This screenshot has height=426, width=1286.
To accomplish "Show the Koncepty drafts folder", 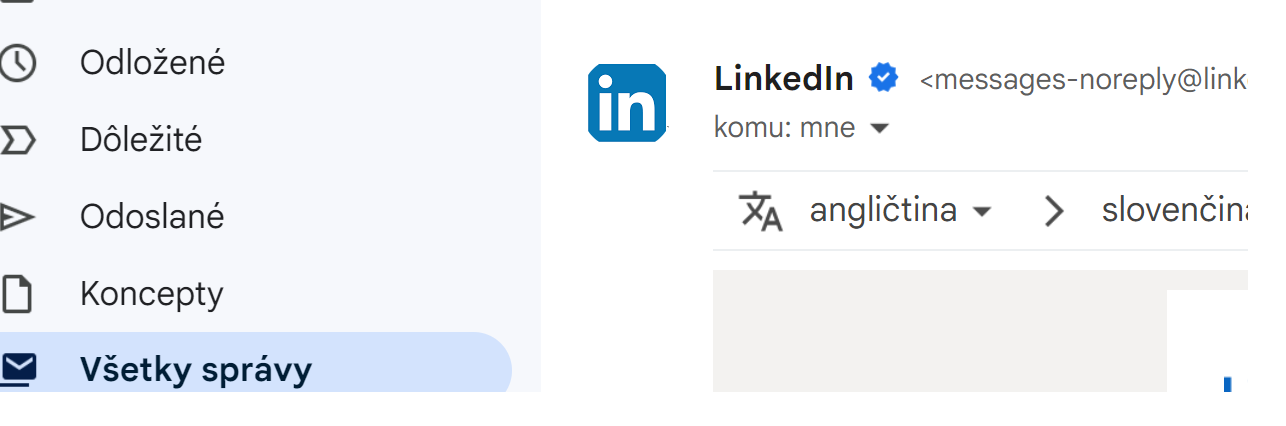I will pos(151,294).
